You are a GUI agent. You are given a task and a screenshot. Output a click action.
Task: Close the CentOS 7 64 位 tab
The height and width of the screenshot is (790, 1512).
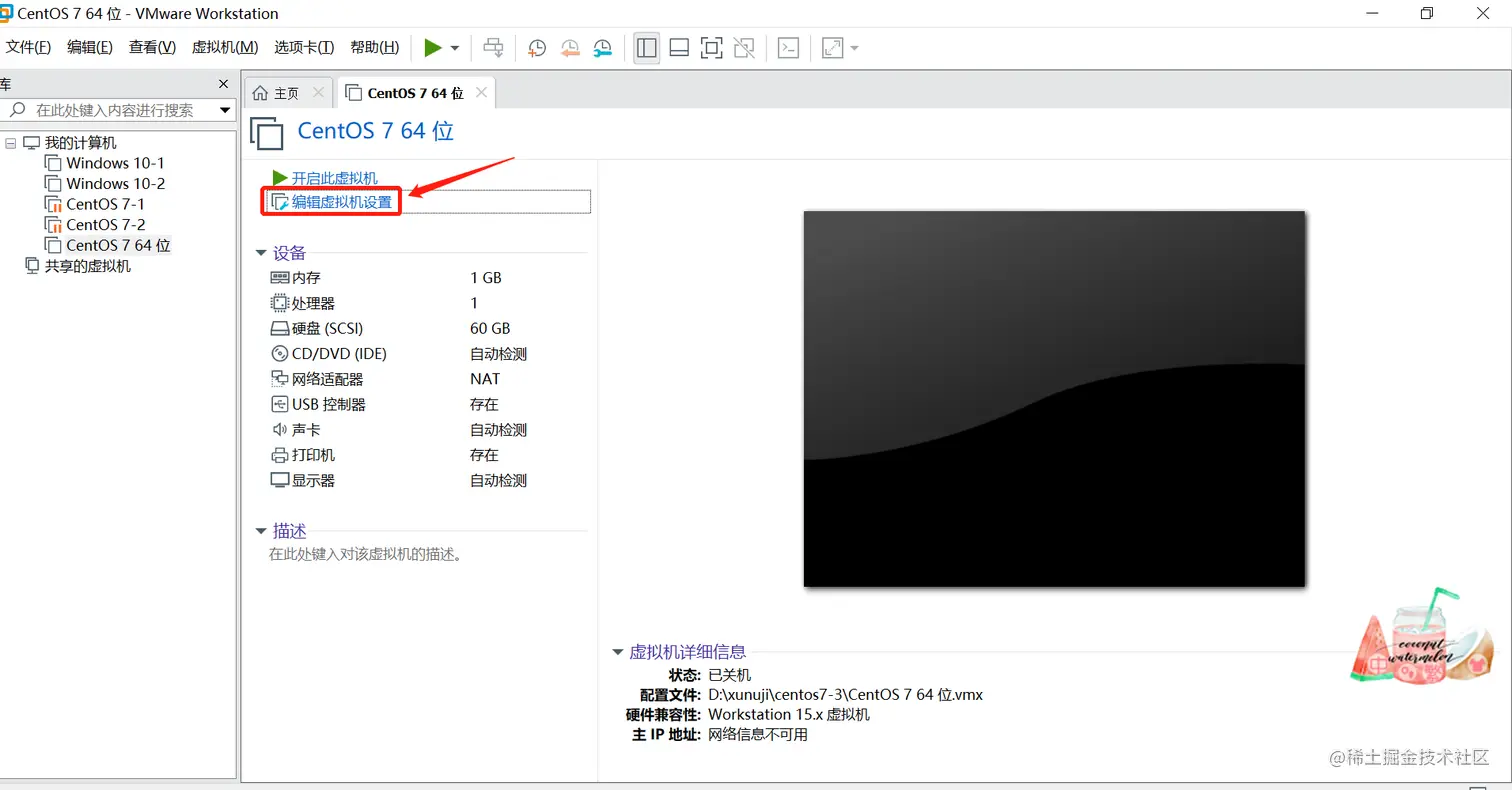click(481, 92)
